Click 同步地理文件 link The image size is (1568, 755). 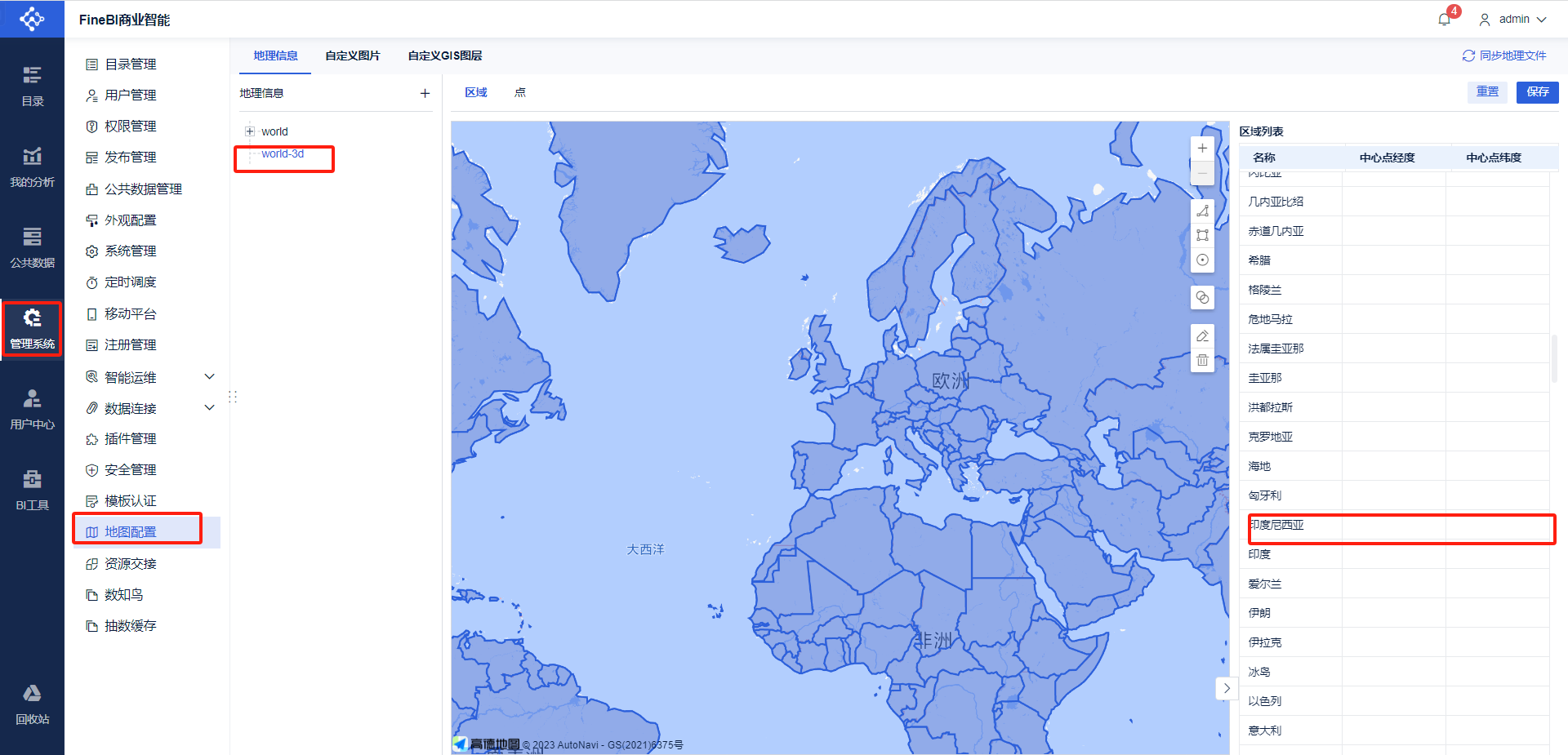[x=1503, y=56]
